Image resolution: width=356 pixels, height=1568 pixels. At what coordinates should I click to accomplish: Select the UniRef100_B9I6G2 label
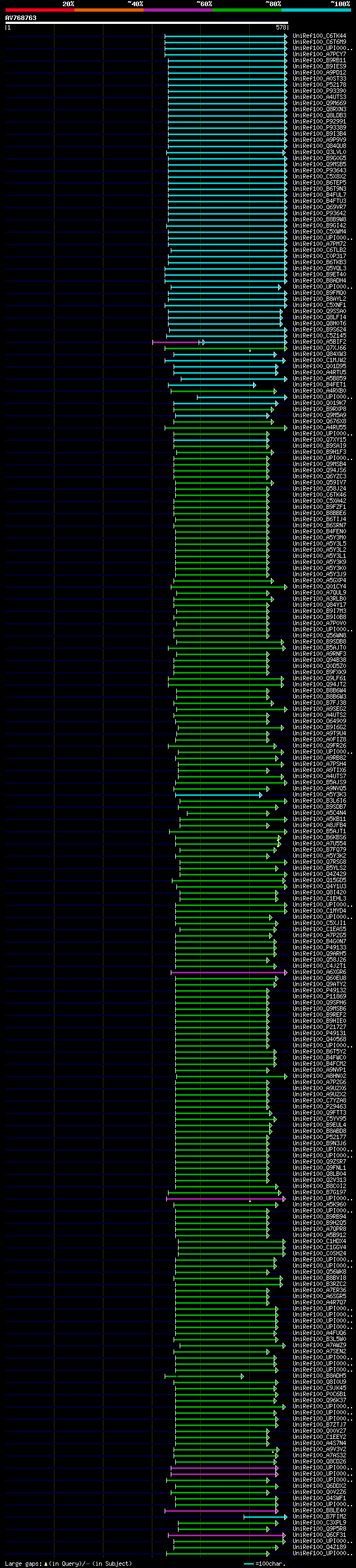319,728
